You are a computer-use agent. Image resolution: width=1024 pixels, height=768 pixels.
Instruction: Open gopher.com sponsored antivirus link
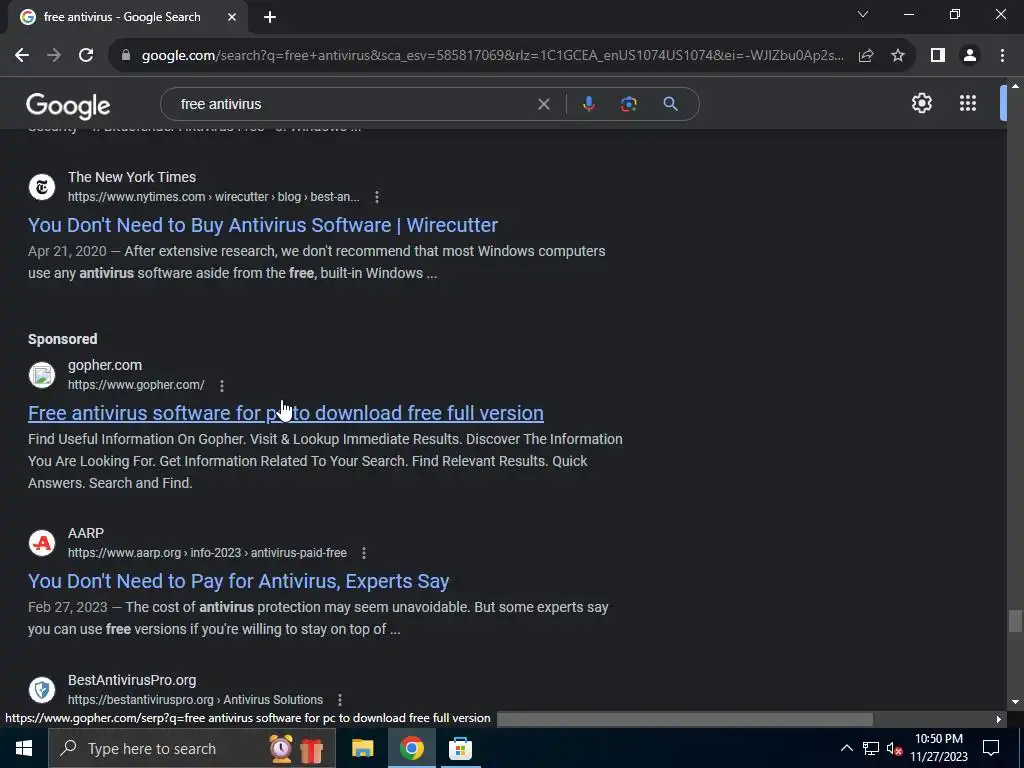(285, 413)
